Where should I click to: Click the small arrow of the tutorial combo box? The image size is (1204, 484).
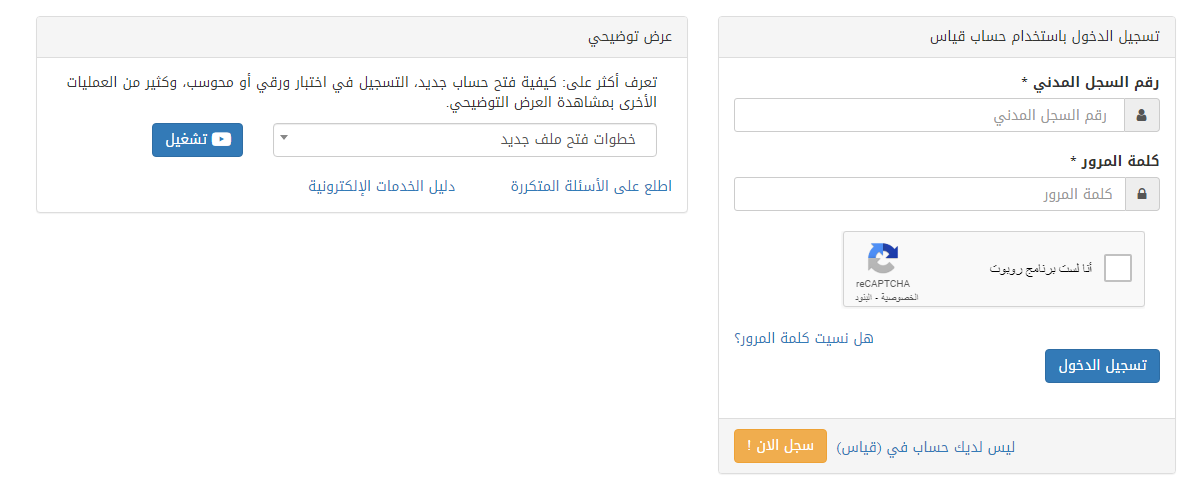pos(284,138)
